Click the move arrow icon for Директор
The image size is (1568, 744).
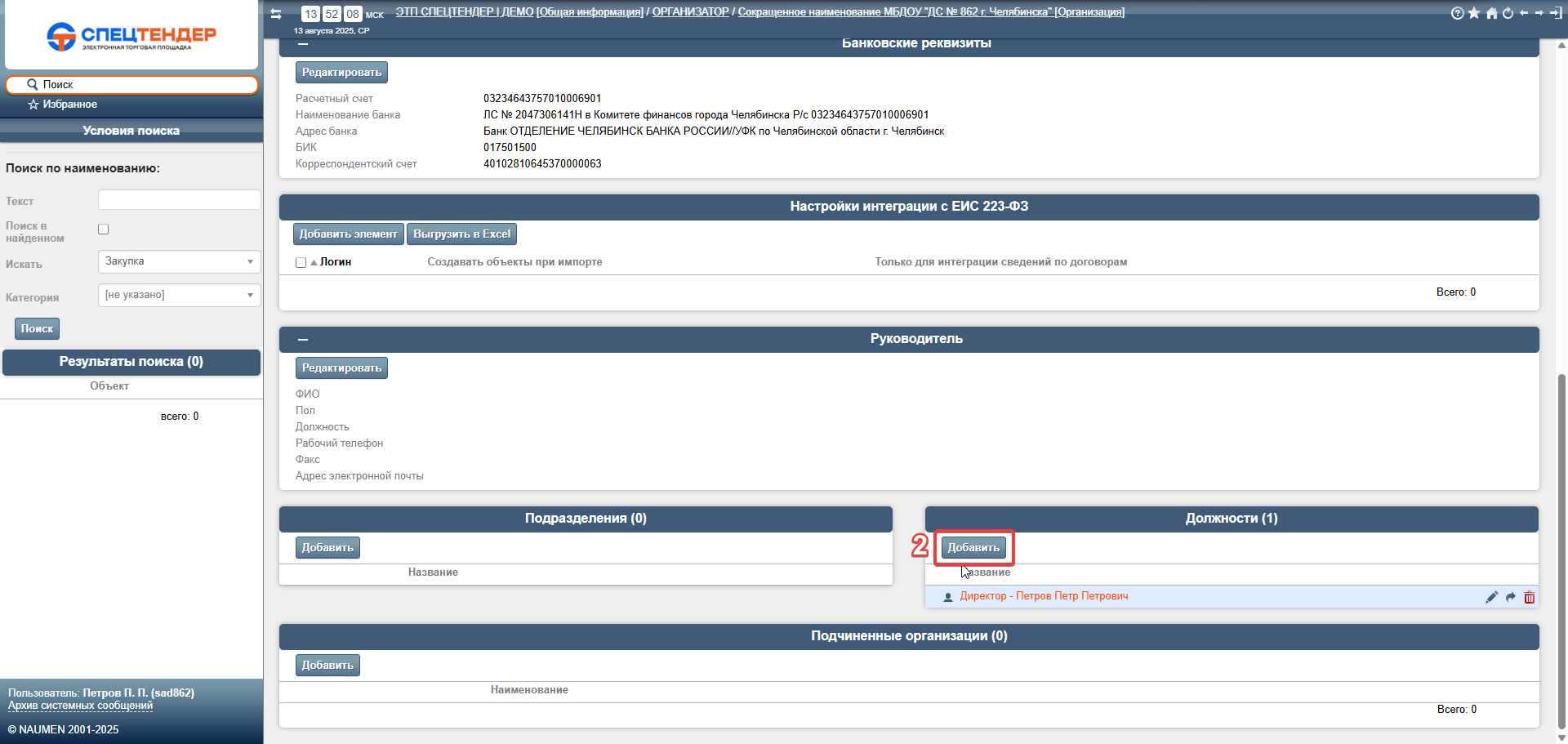[x=1510, y=597]
